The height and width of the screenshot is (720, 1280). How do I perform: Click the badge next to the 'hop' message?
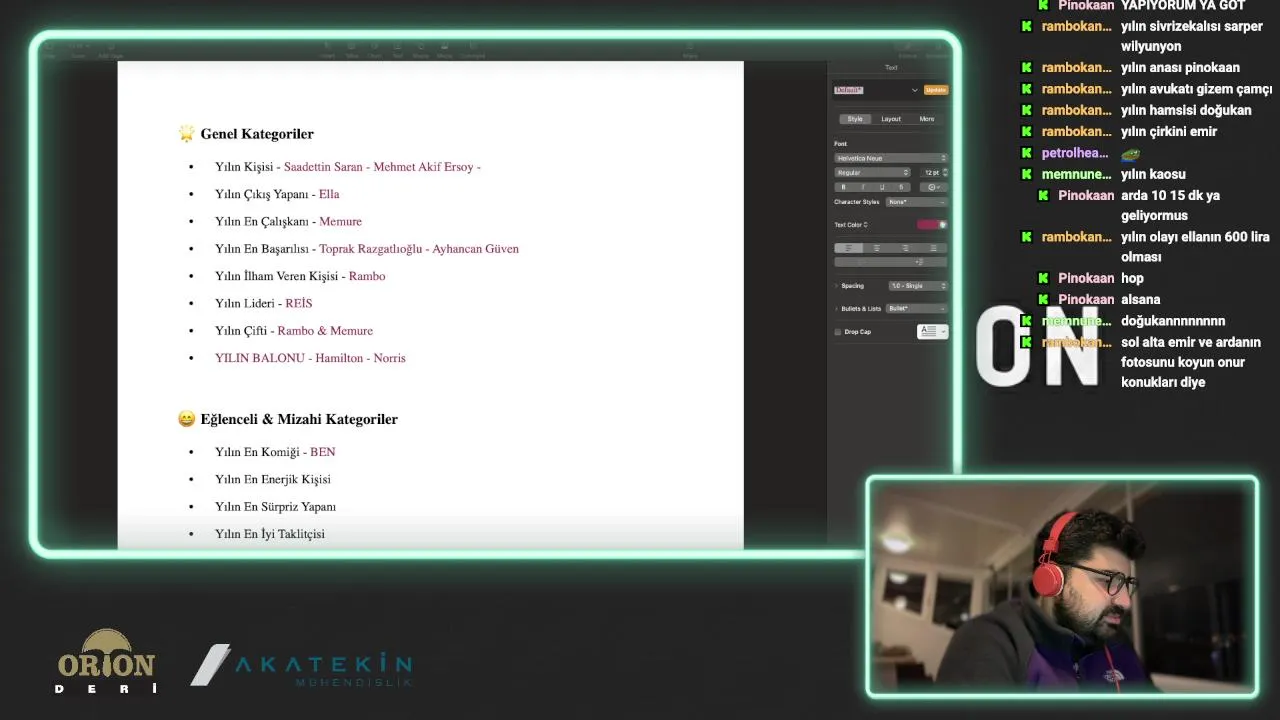click(1043, 278)
